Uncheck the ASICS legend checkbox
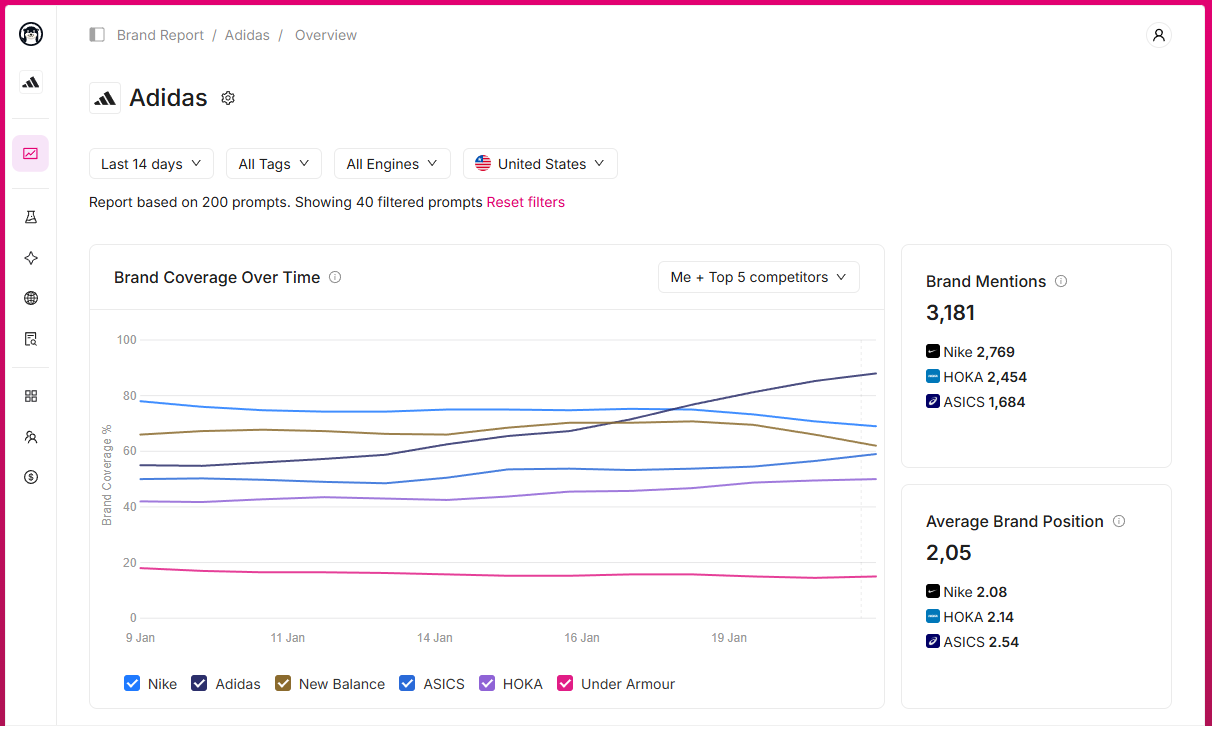The width and height of the screenshot is (1212, 732). click(x=407, y=684)
